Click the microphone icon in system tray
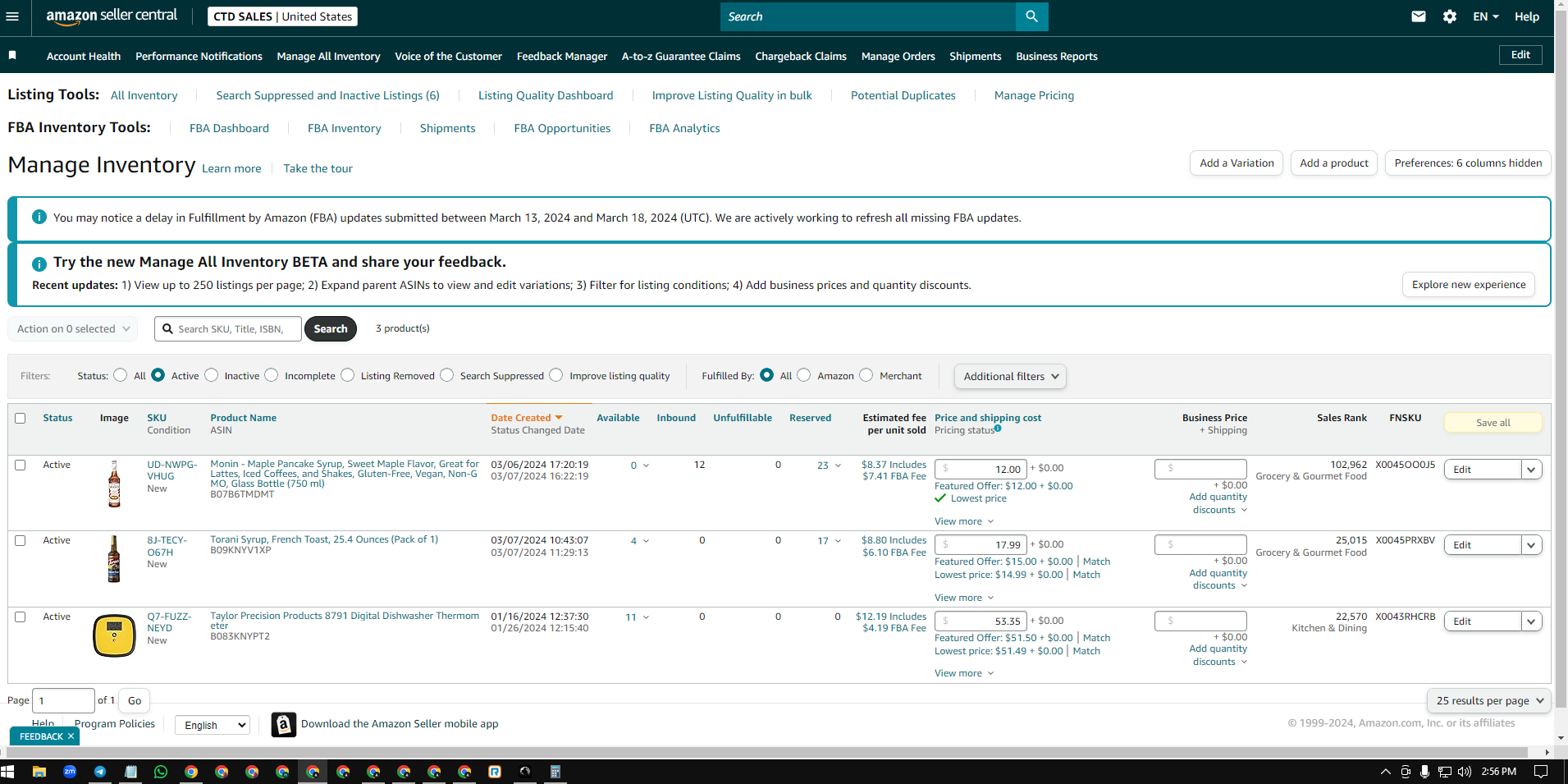Image resolution: width=1568 pixels, height=784 pixels. point(1425,772)
